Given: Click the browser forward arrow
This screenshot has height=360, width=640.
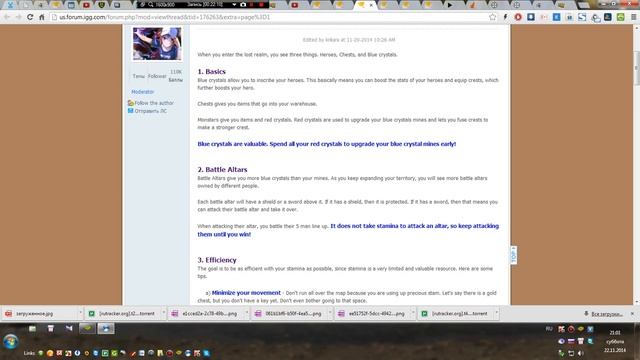Looking at the screenshot, I should tap(18, 17).
